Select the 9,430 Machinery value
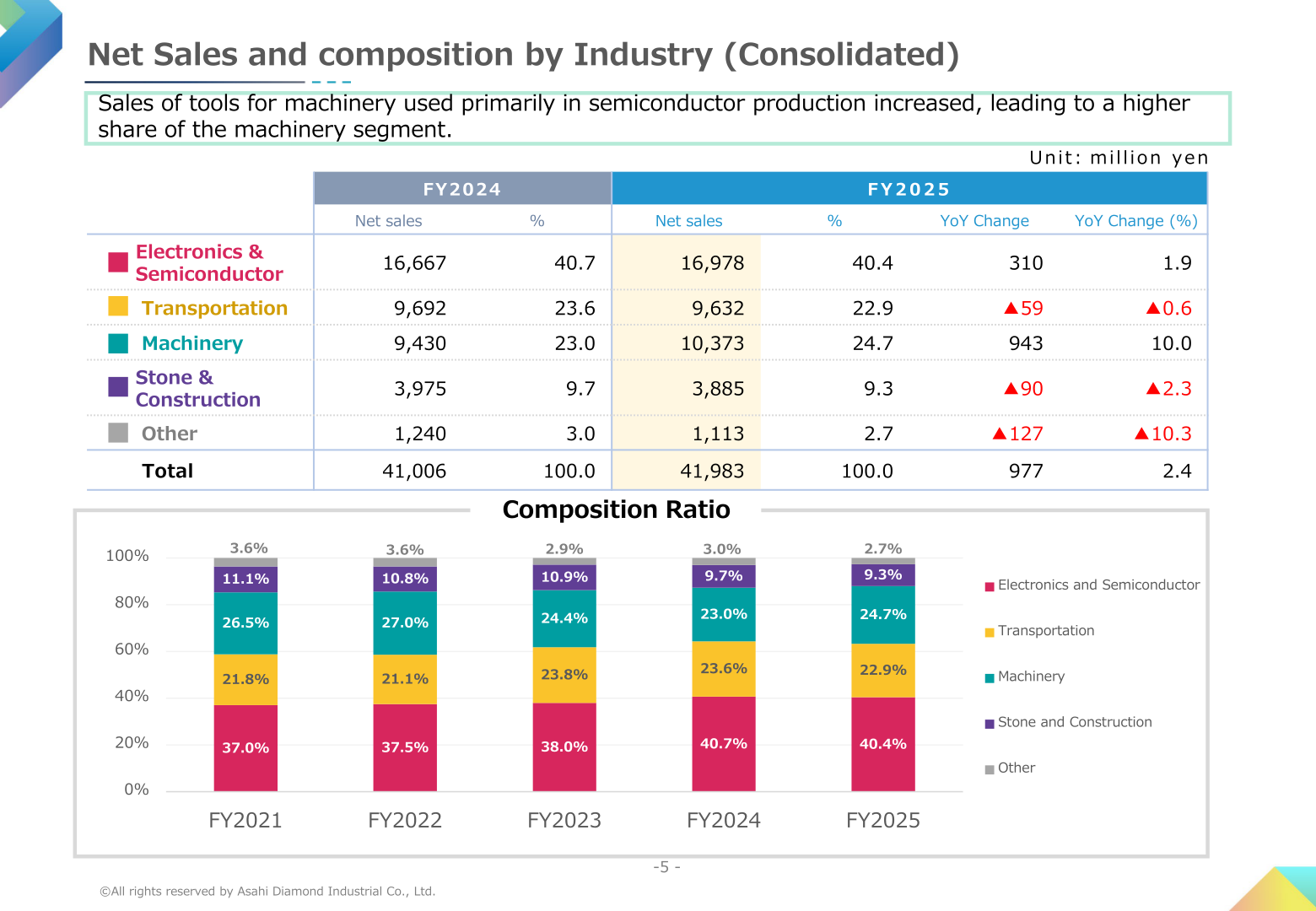This screenshot has height=911, width=1316. point(420,343)
